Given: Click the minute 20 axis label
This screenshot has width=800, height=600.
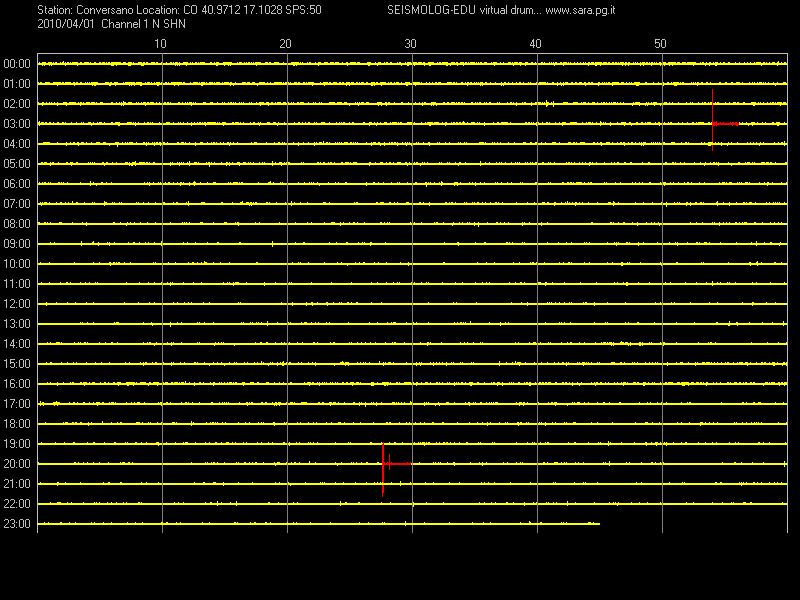Looking at the screenshot, I should click(x=285, y=44).
